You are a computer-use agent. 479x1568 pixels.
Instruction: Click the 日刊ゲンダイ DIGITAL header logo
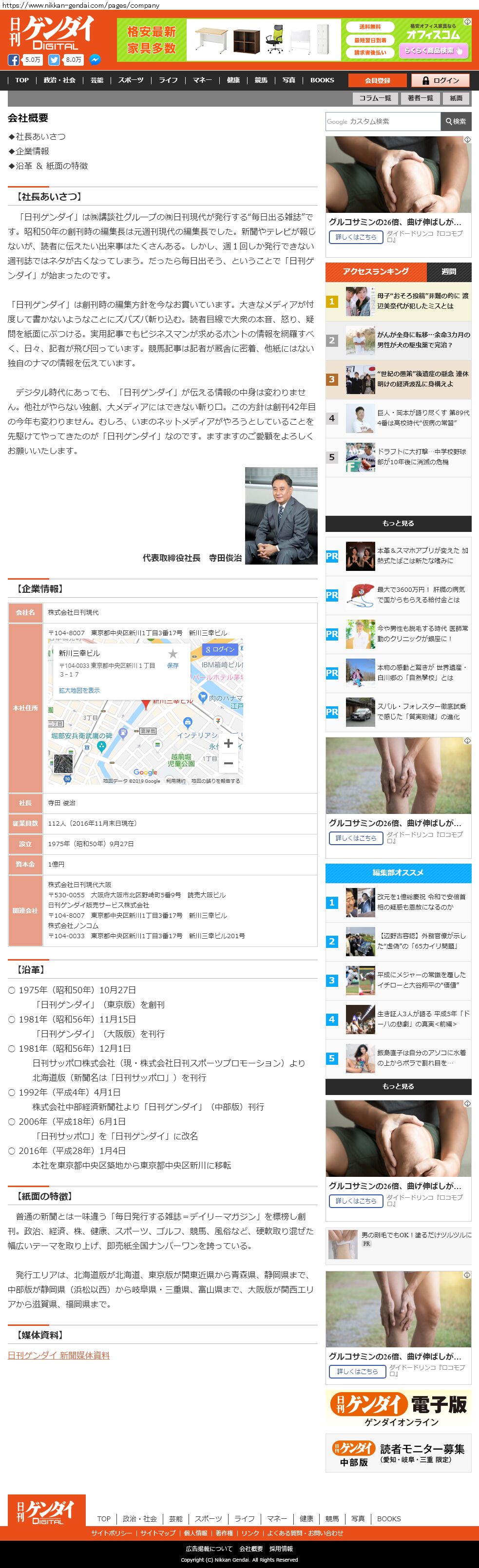coord(52,33)
